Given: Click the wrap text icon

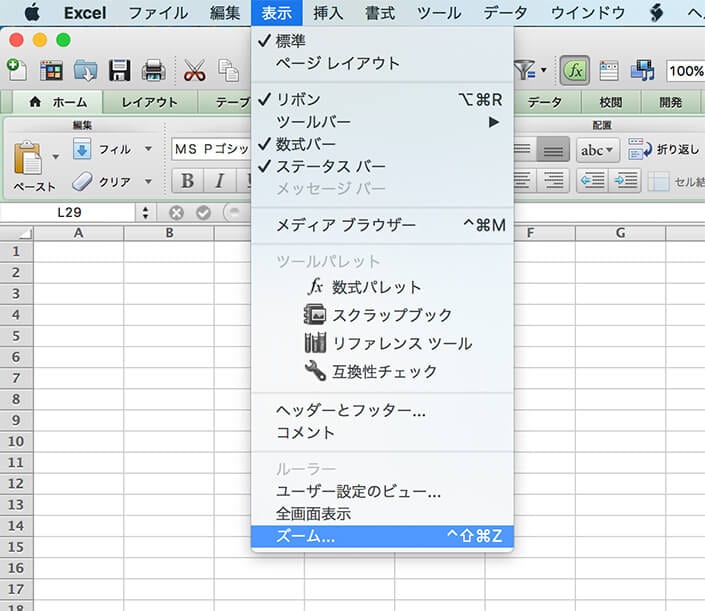Looking at the screenshot, I should point(640,149).
